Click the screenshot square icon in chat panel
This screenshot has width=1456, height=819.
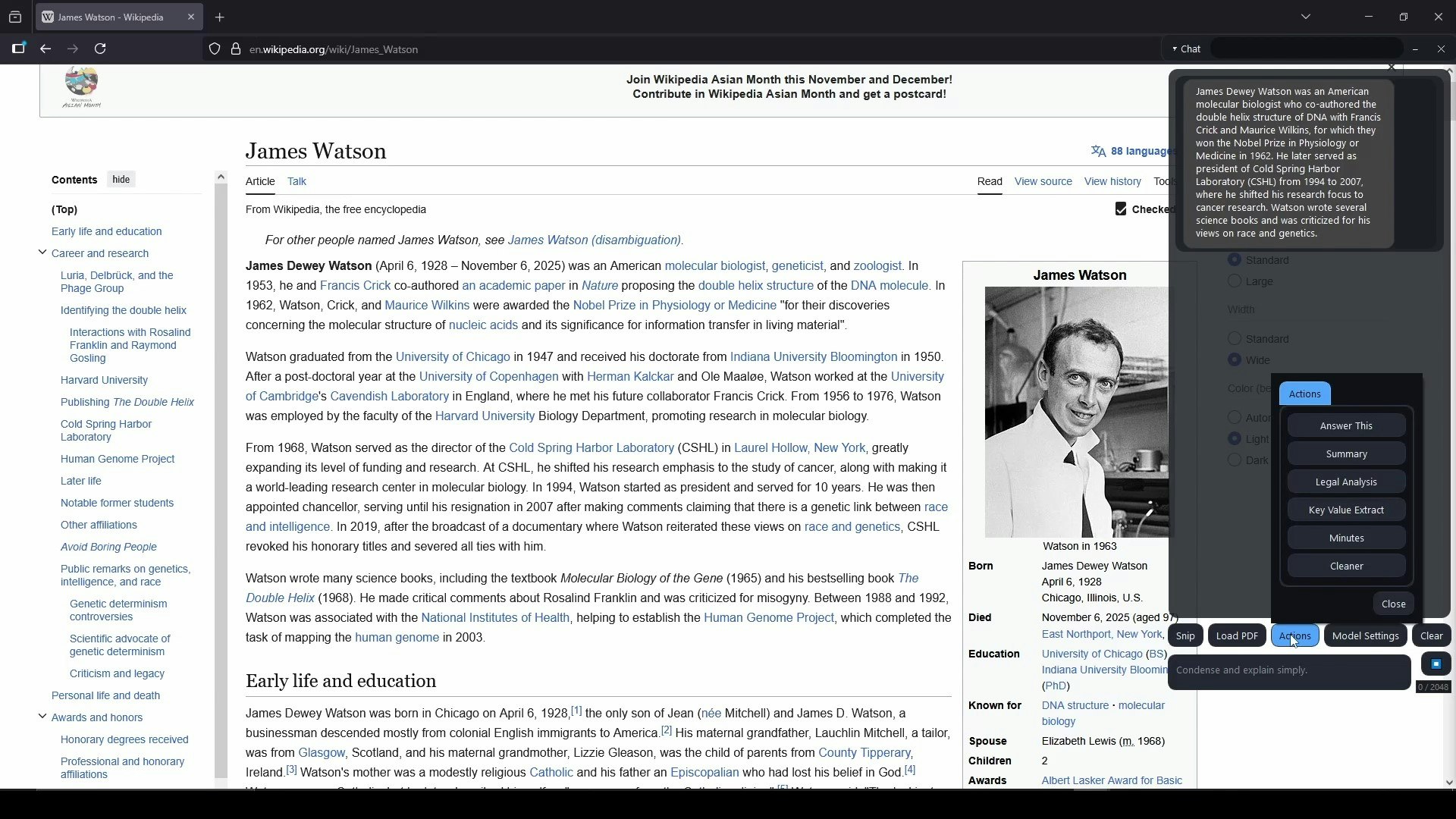1436,664
